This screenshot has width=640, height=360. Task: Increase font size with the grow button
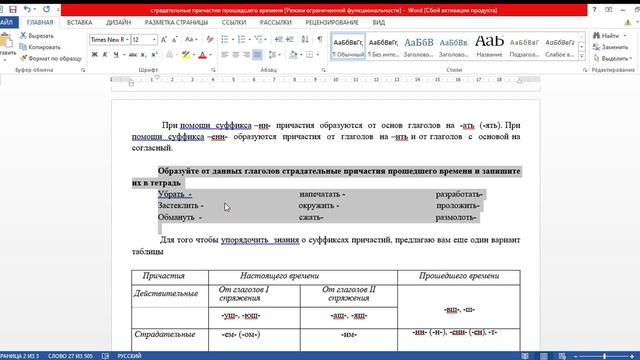click(164, 40)
